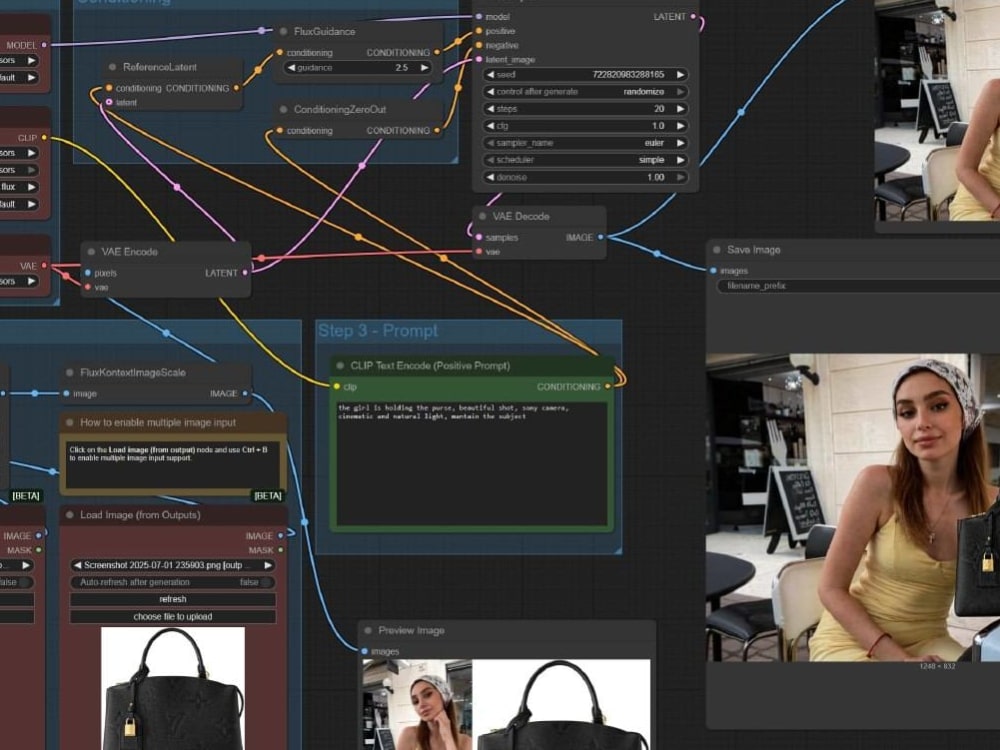This screenshot has width=1000, height=750.
Task: Click the Preview Image images input port
Action: (x=364, y=651)
